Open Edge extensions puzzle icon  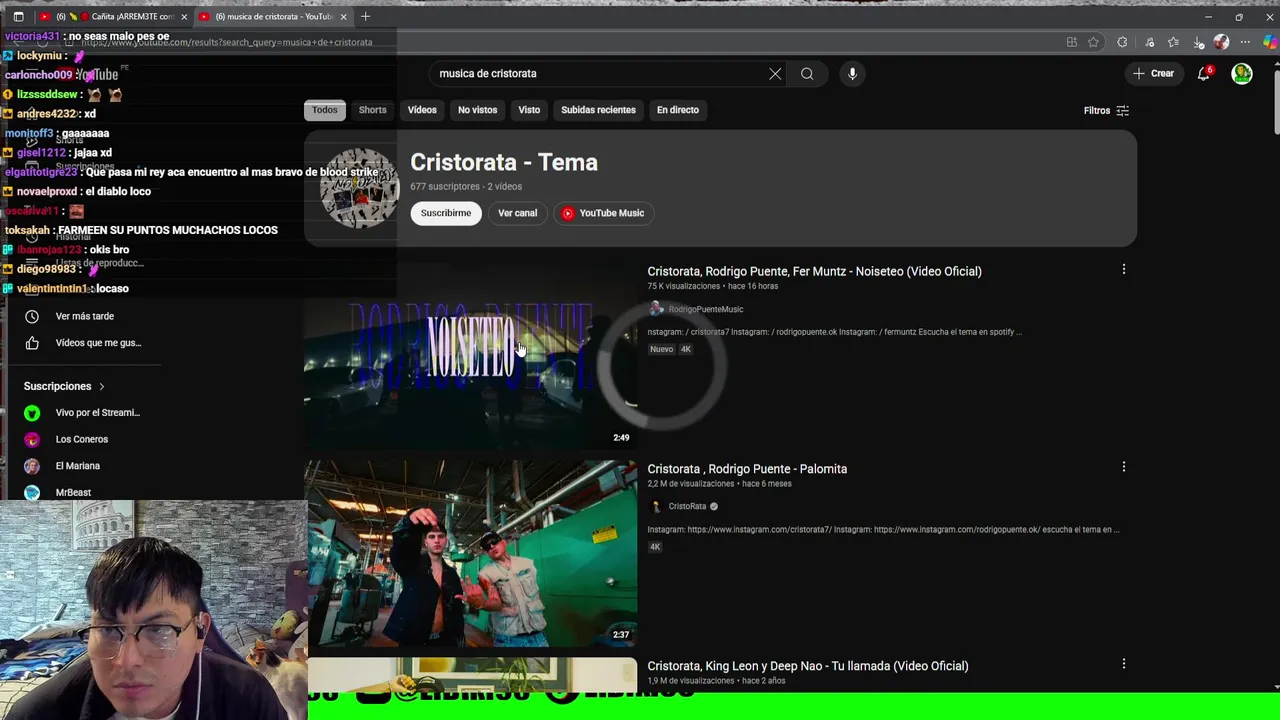1122,42
